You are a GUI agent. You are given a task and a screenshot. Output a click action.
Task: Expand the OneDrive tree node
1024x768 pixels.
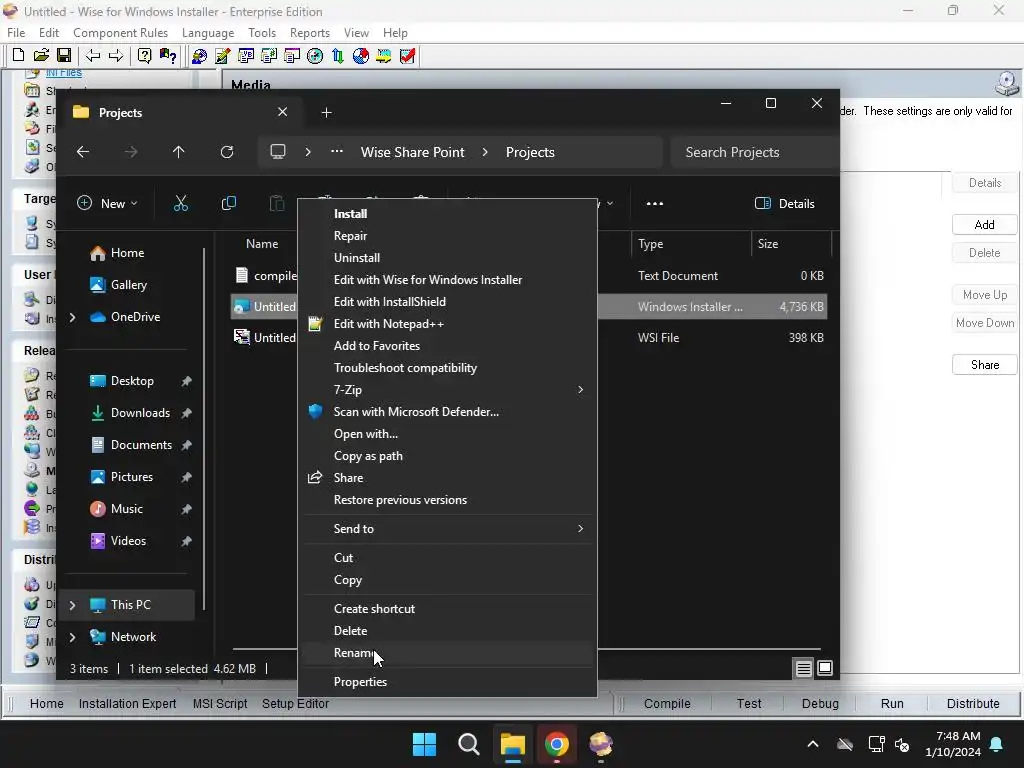(x=72, y=317)
